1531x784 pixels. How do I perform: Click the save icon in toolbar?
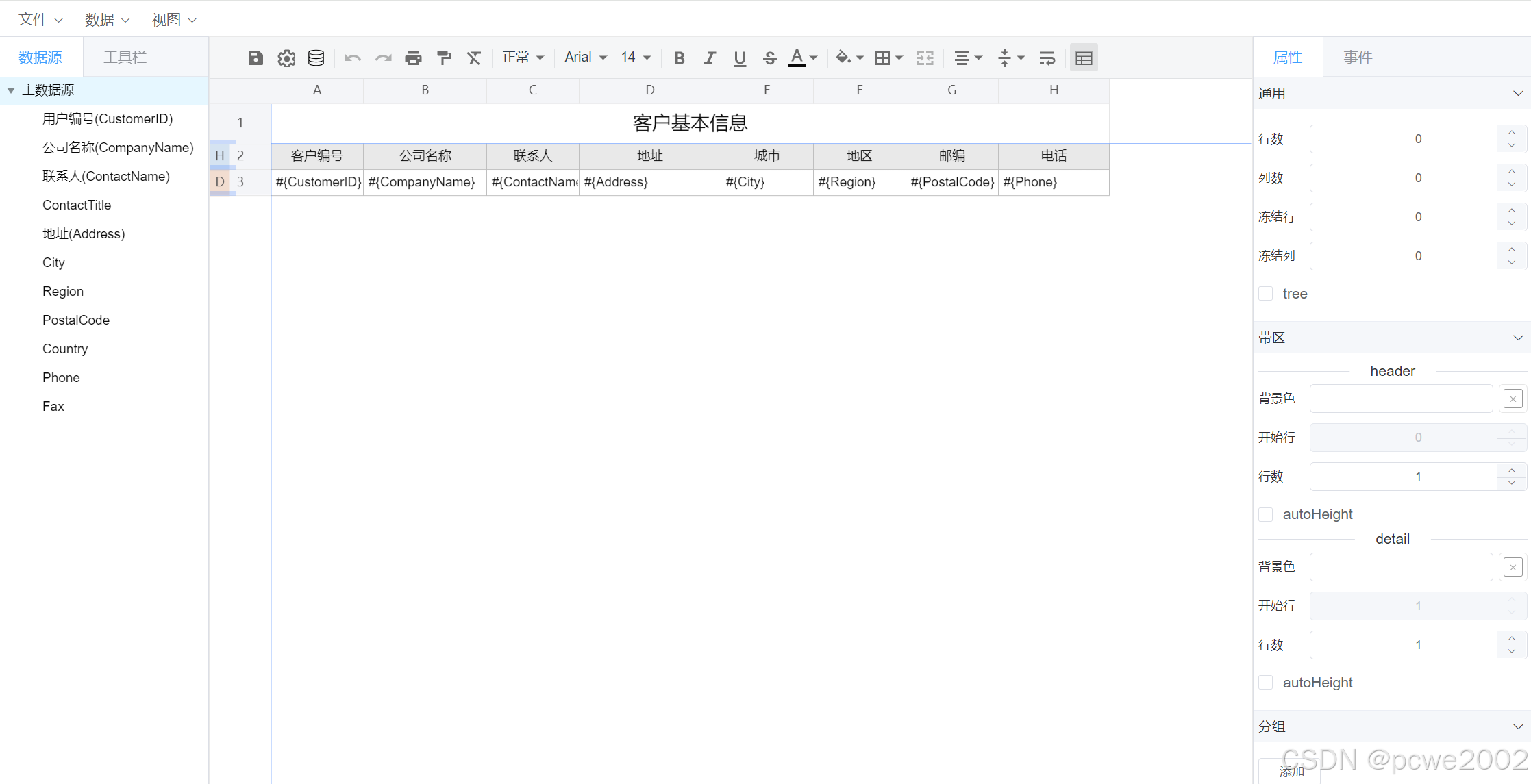point(256,58)
